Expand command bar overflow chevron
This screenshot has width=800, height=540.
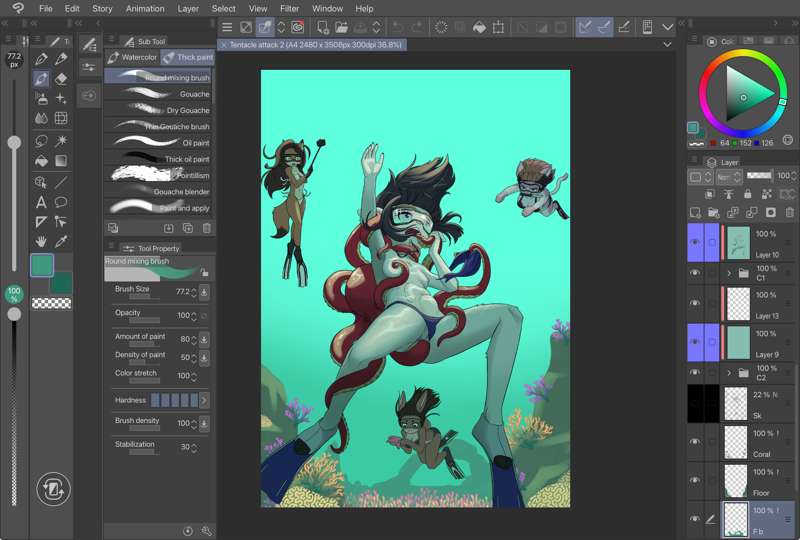[x=667, y=27]
